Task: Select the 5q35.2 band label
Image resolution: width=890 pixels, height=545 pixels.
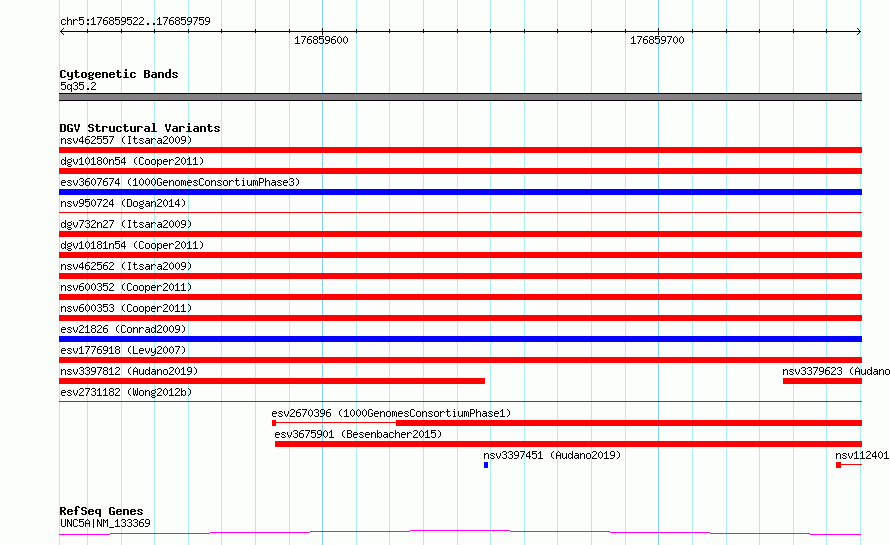Action: coord(78,86)
